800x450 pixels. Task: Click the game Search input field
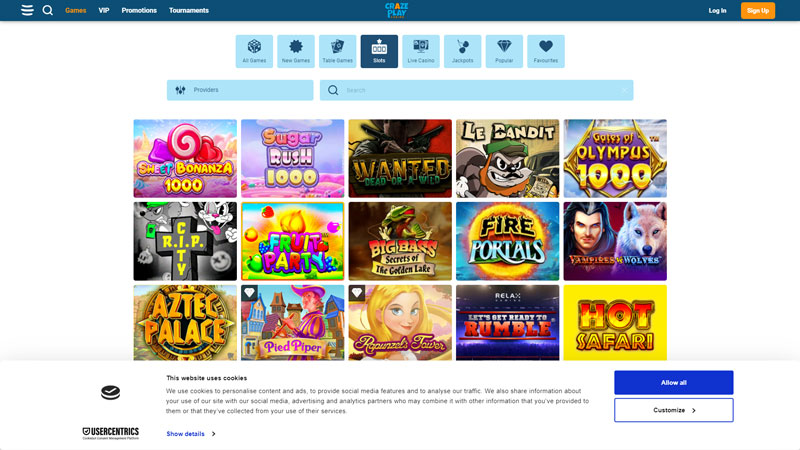tap(477, 90)
